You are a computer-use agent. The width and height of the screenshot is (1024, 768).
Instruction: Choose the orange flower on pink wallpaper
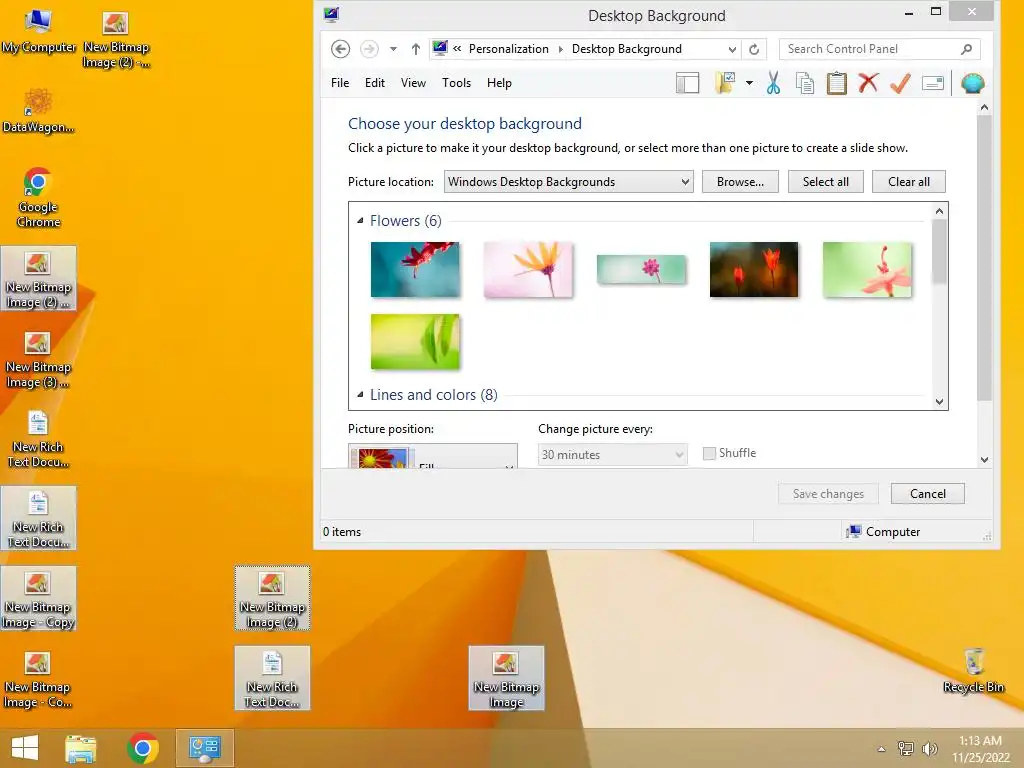(x=528, y=269)
